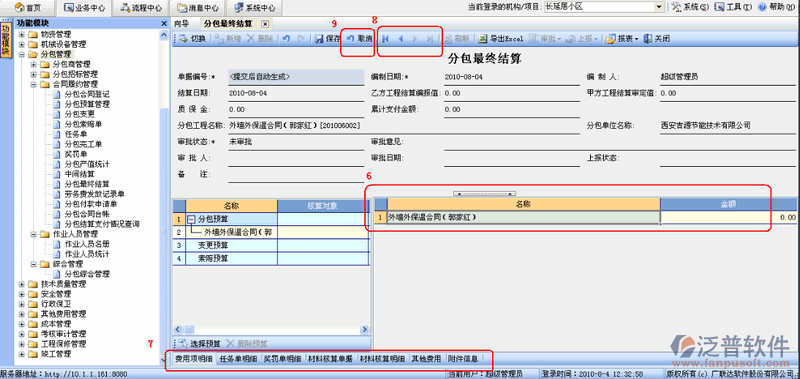Collapse the 分包预算 row in grid
This screenshot has width=800, height=379.
(x=192, y=219)
